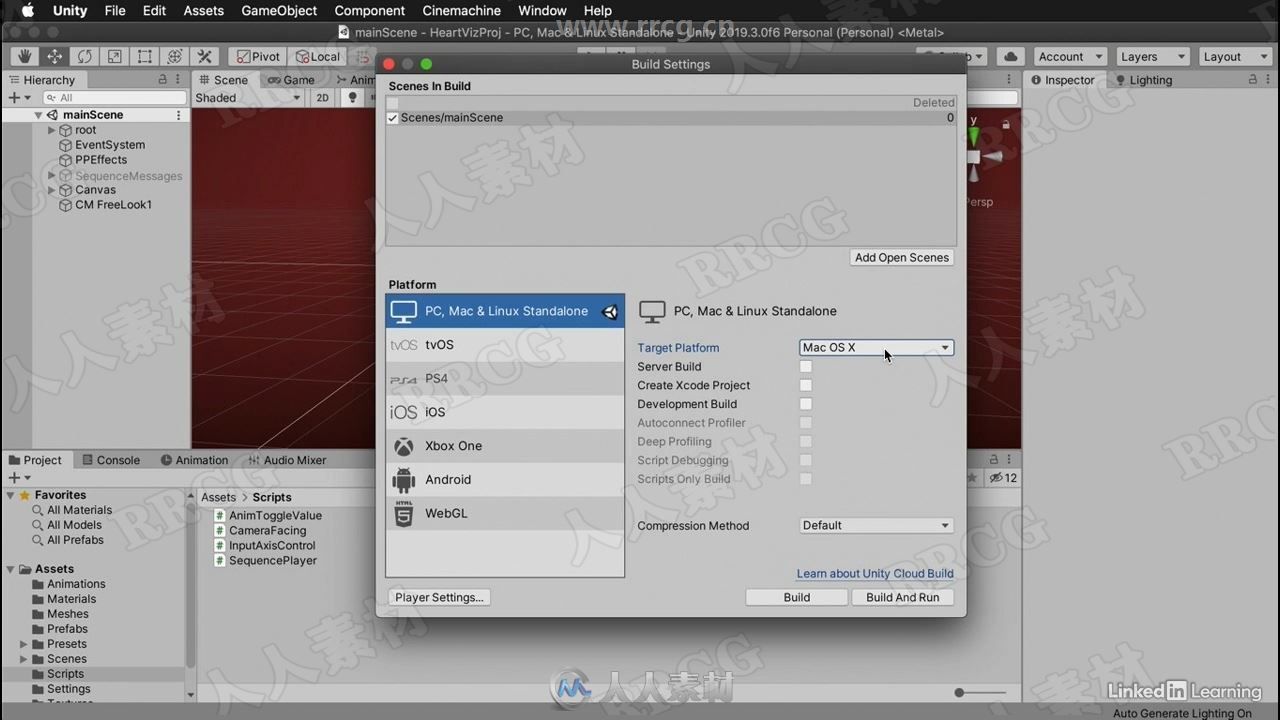Toggle scene lighting bulb icon
1280x720 pixels.
352,97
